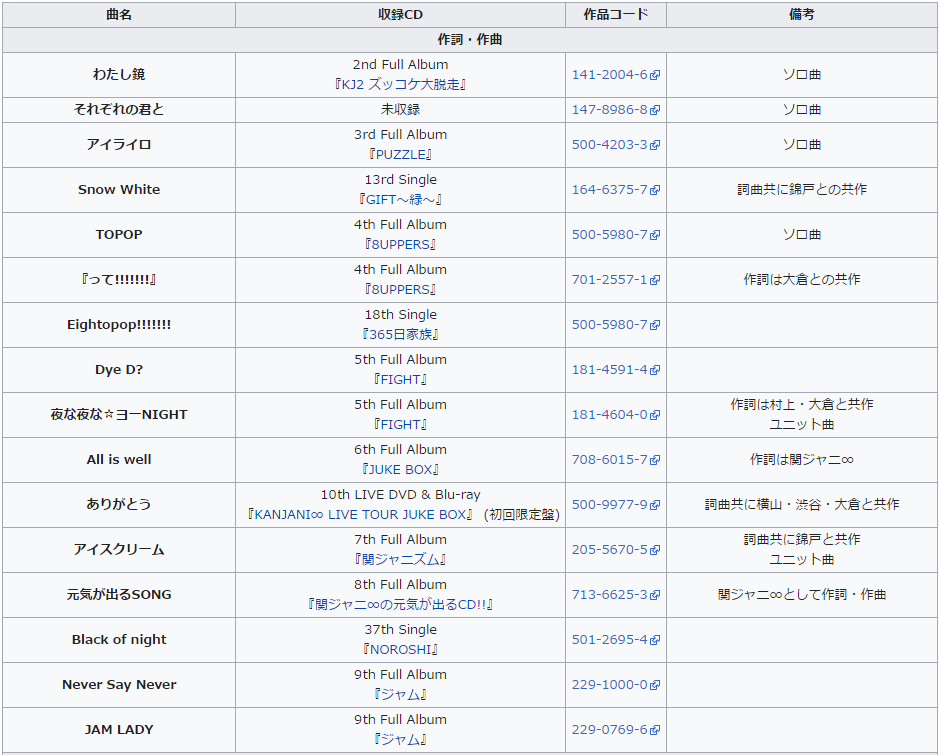Open FIGHT link in Dye D? row
The width and height of the screenshot is (939, 755).
point(400,380)
